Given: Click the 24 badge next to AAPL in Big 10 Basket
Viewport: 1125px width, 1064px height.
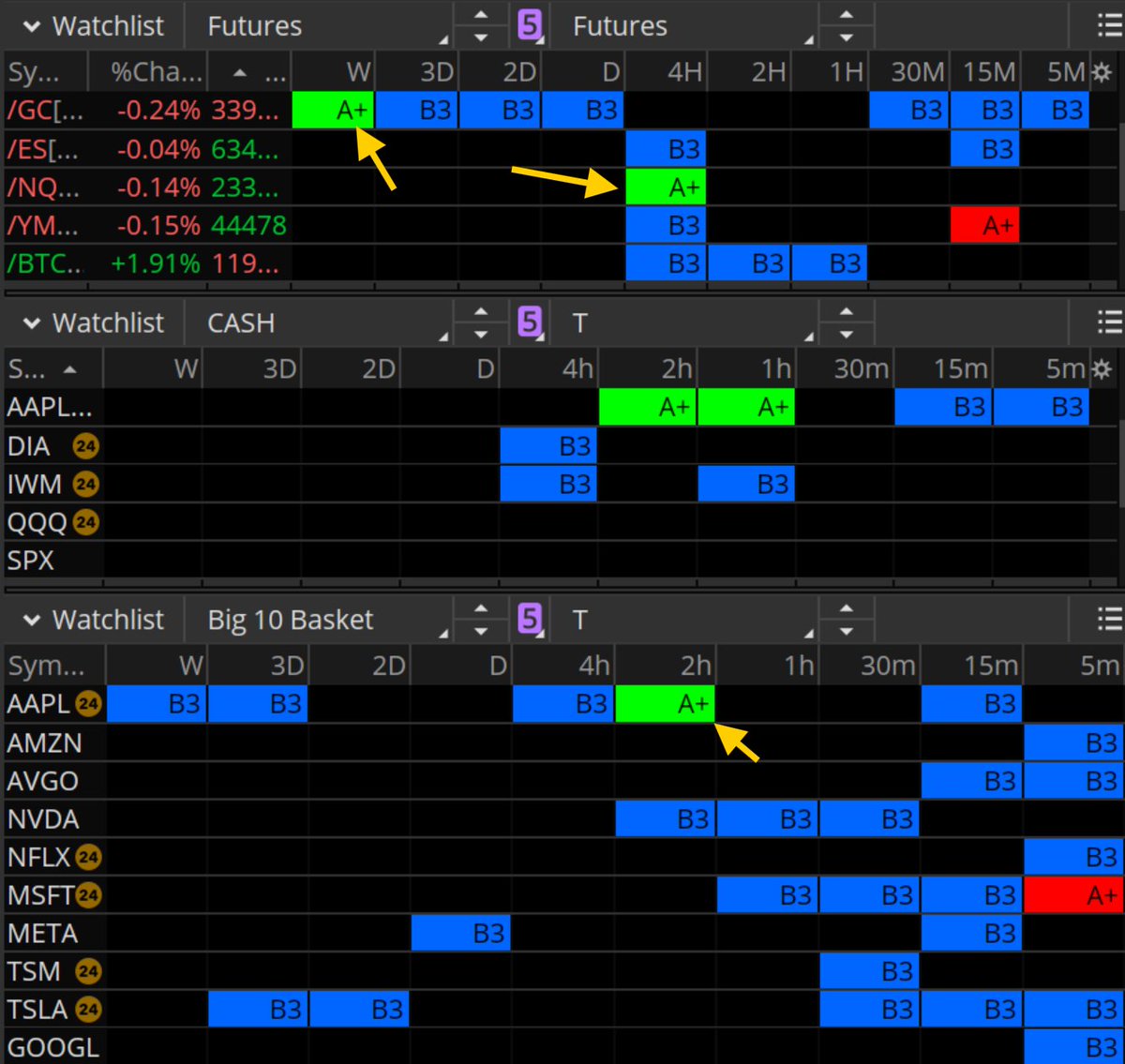Looking at the screenshot, I should (x=88, y=703).
